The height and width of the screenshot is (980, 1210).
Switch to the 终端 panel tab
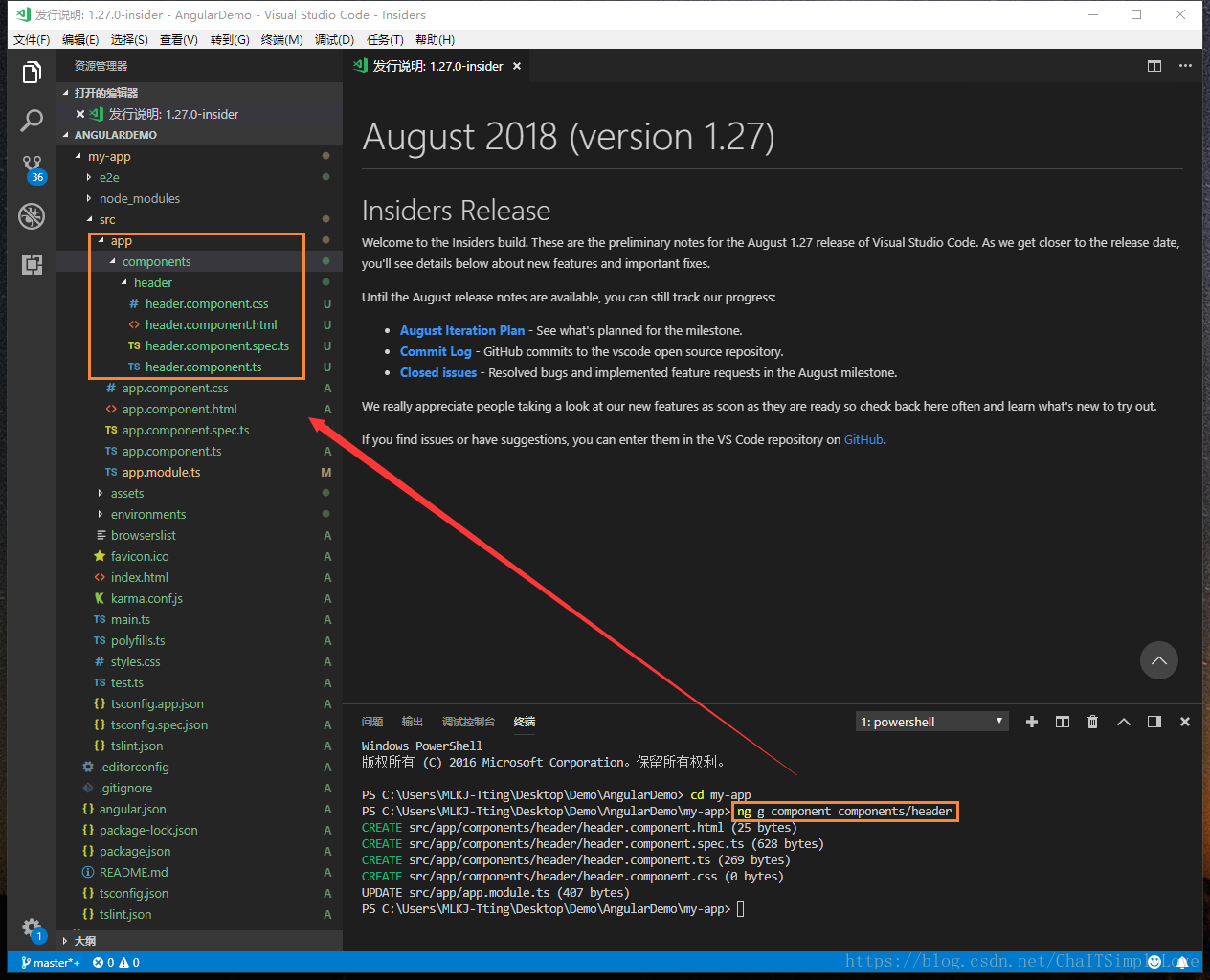point(525,722)
